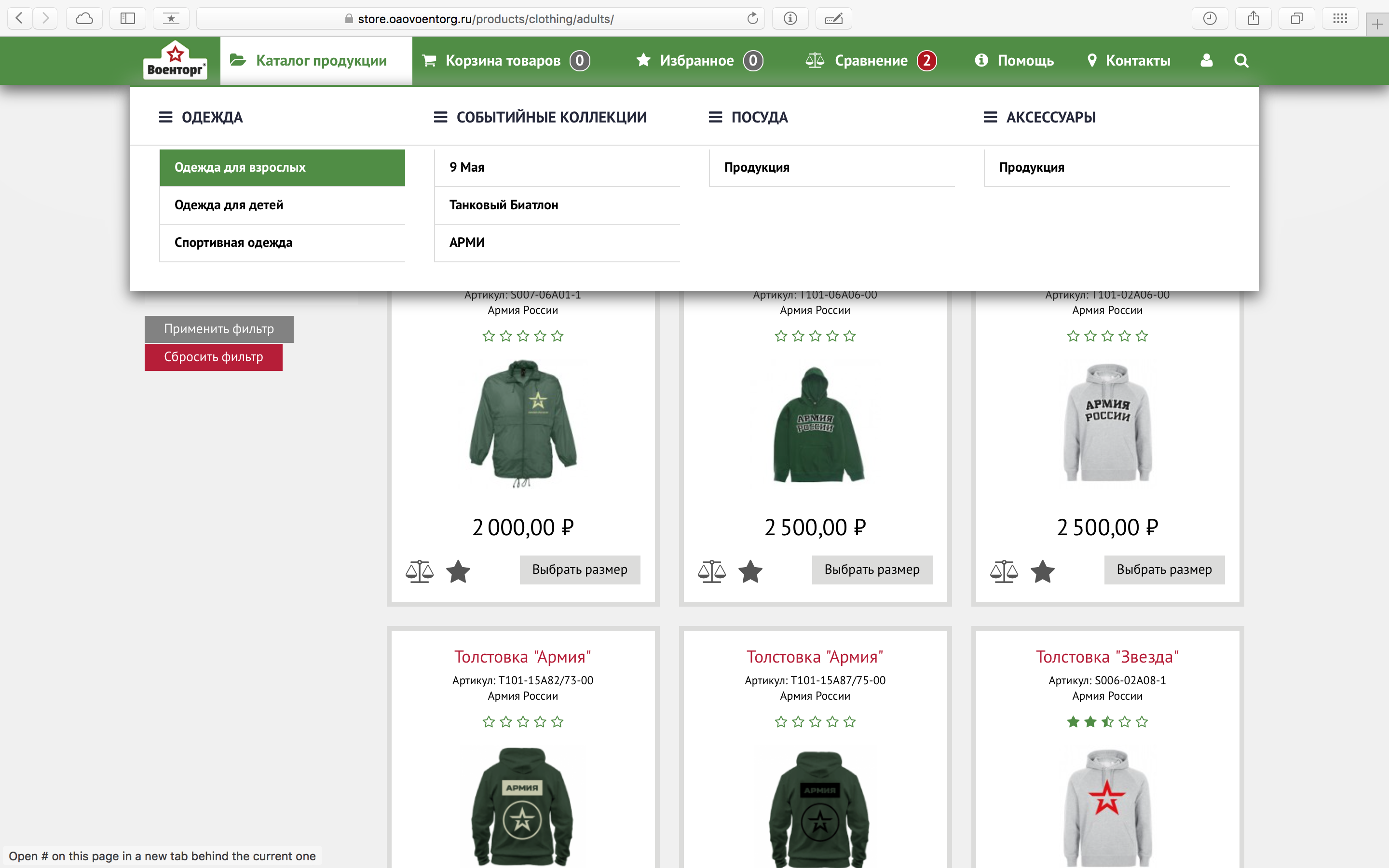Favorite the 2 000,00 ₽ jacket

click(458, 571)
